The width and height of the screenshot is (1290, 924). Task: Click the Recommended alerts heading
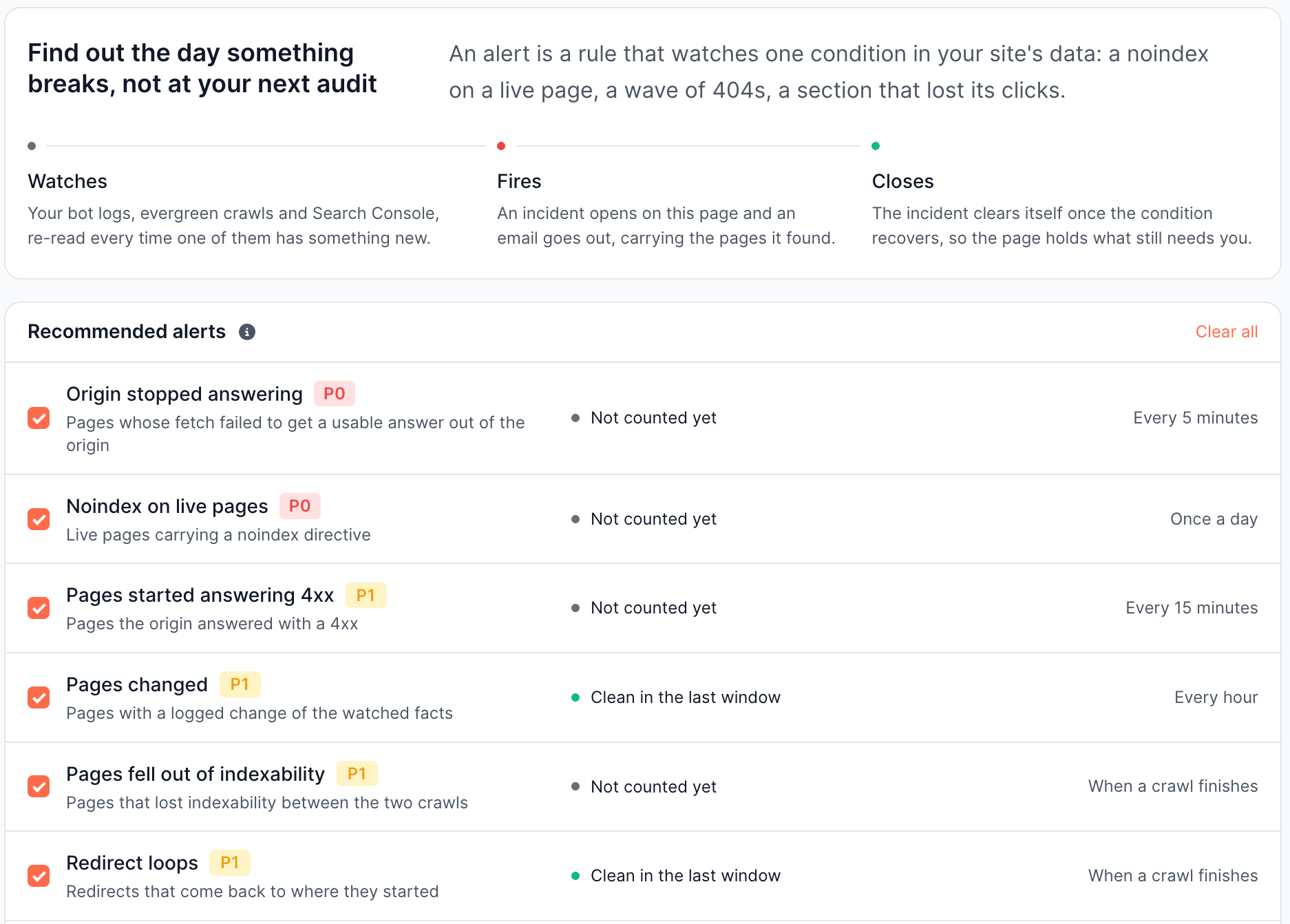pos(127,332)
